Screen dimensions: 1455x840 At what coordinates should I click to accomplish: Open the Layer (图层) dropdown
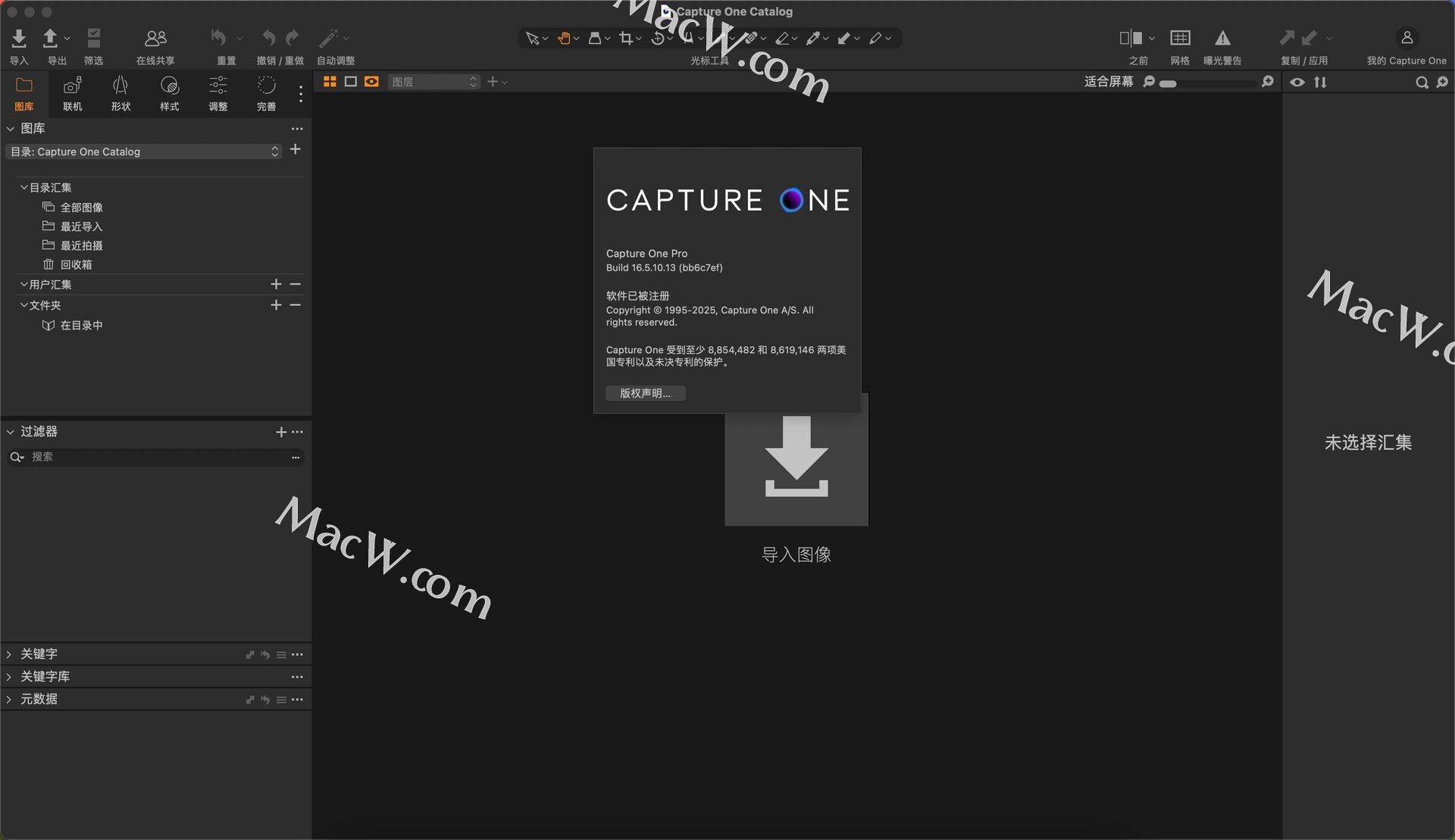click(434, 82)
